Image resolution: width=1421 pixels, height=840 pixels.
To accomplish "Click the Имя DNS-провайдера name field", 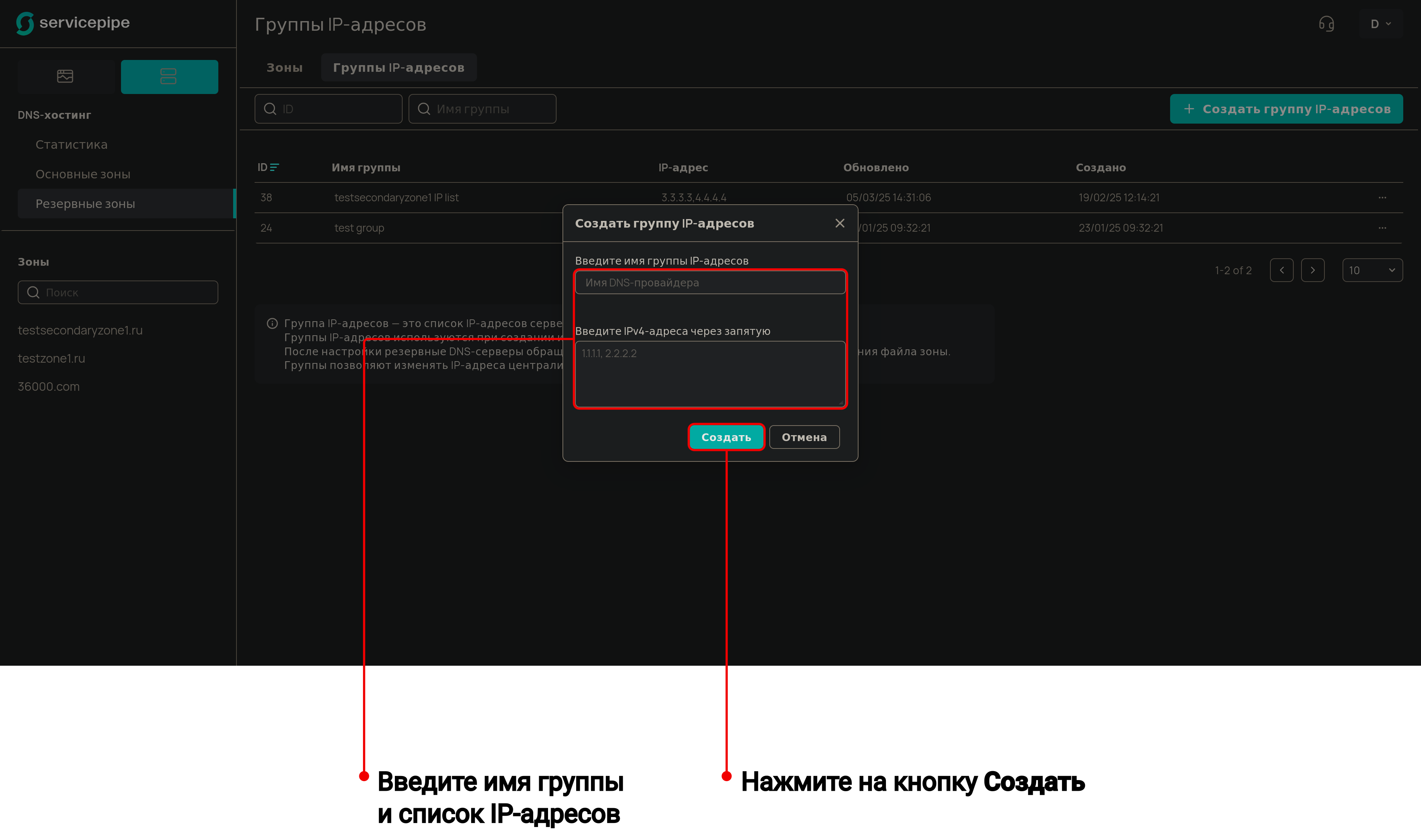I will click(x=710, y=282).
